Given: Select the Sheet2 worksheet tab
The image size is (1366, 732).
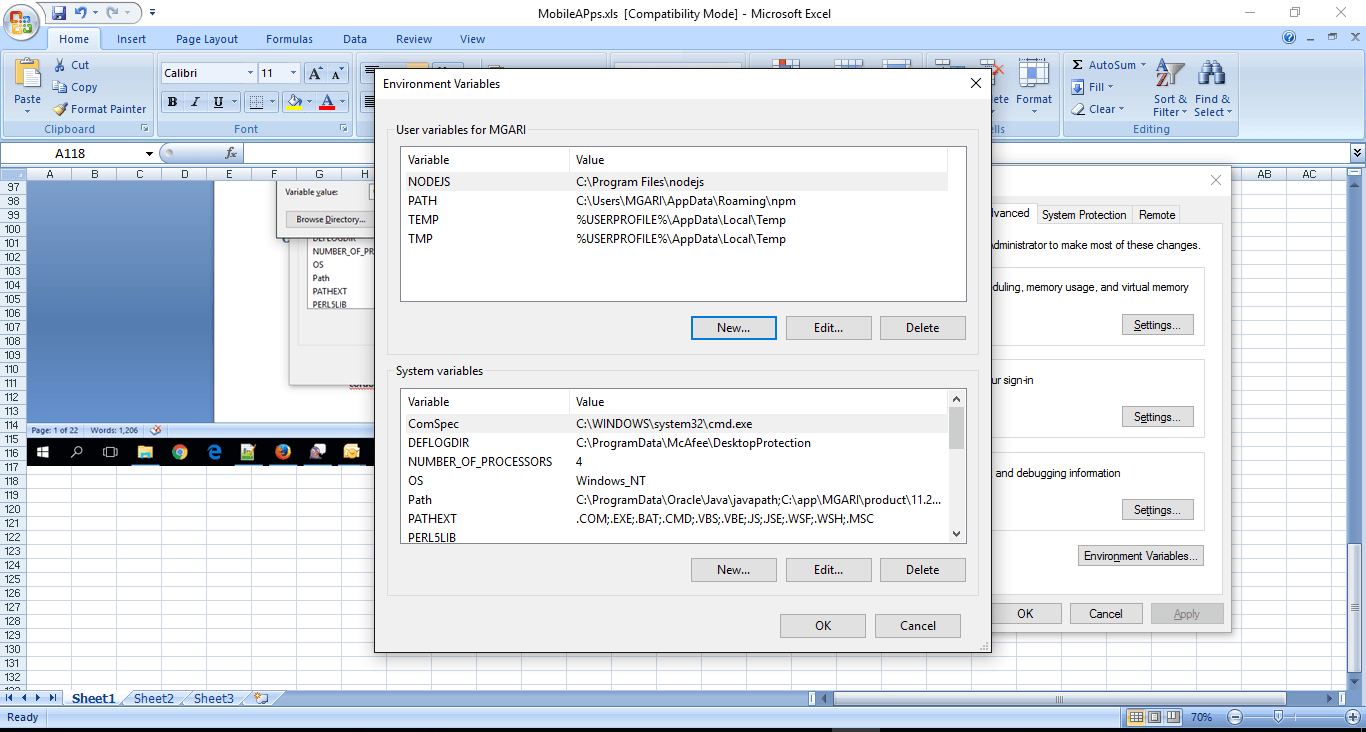Looking at the screenshot, I should [154, 698].
